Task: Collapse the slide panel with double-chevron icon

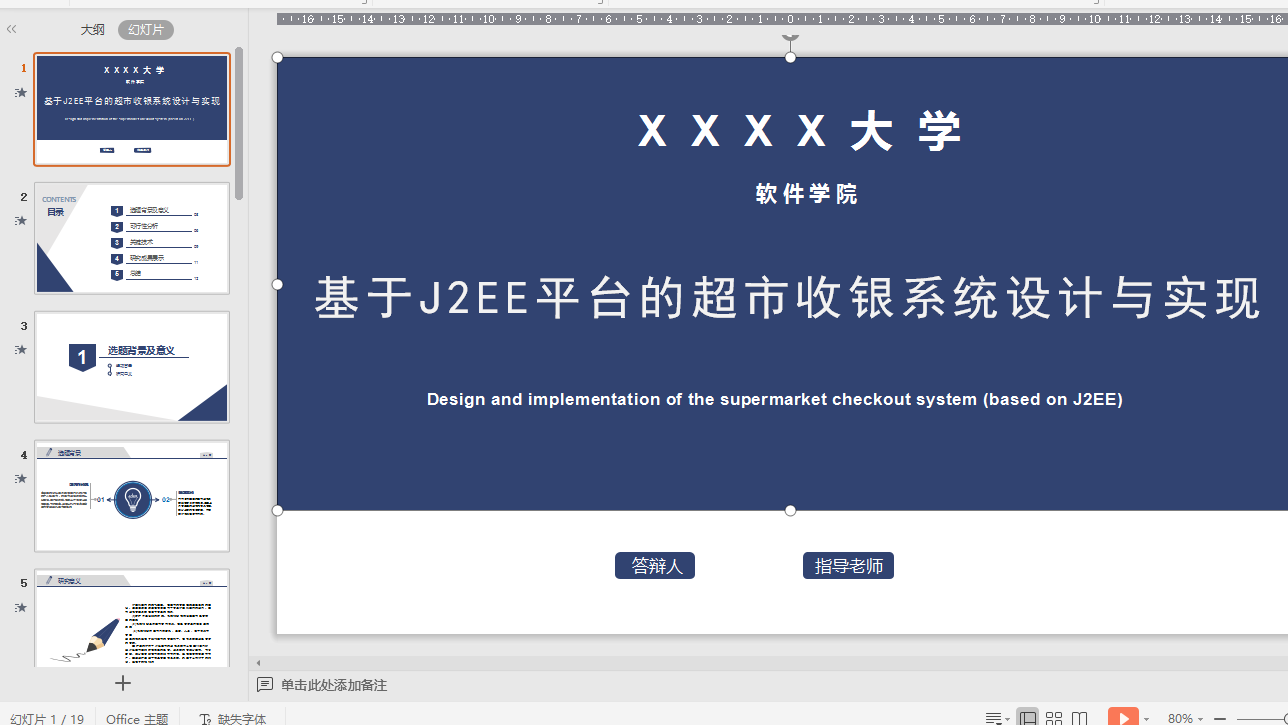Action: (x=12, y=29)
